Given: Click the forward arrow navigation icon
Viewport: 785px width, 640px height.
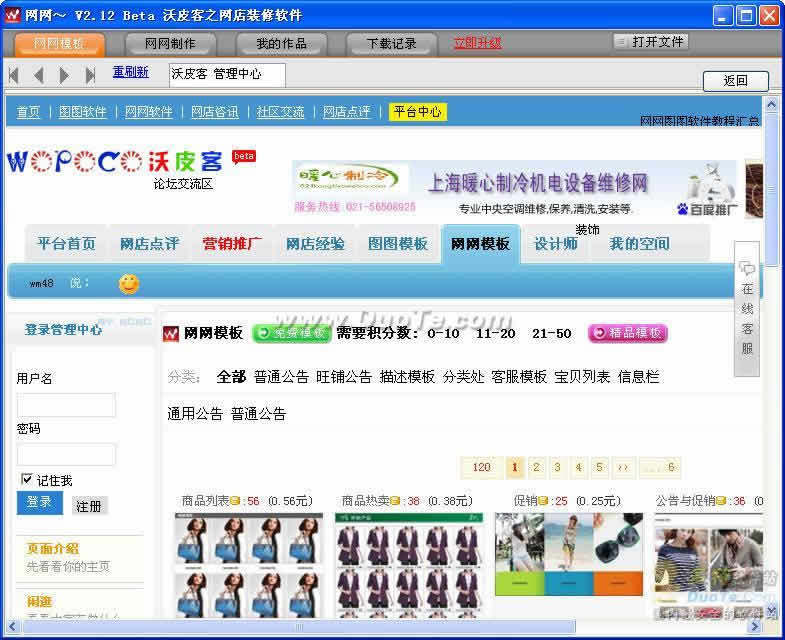Looking at the screenshot, I should point(64,75).
